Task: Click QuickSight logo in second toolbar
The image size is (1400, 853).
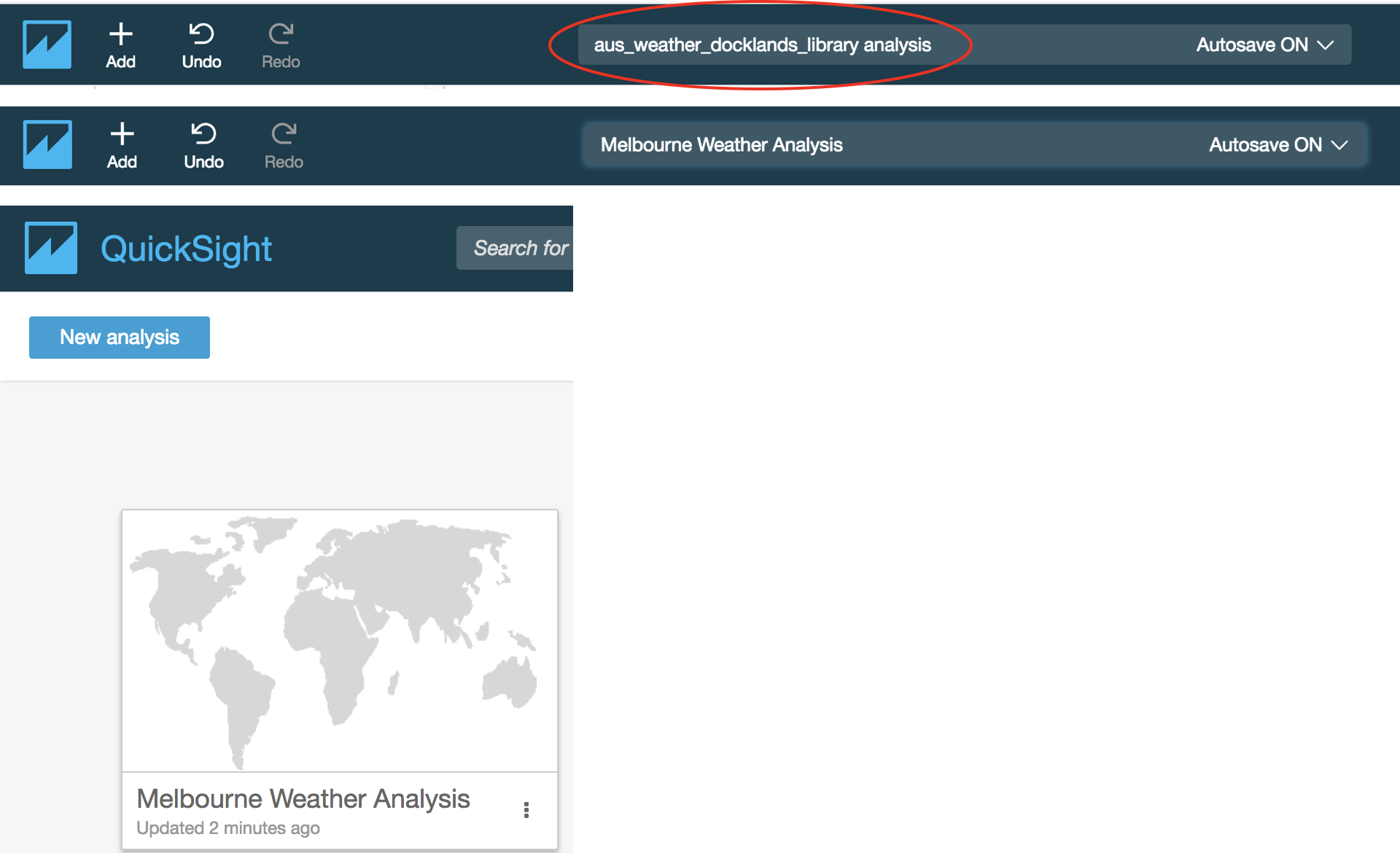Action: click(x=47, y=144)
